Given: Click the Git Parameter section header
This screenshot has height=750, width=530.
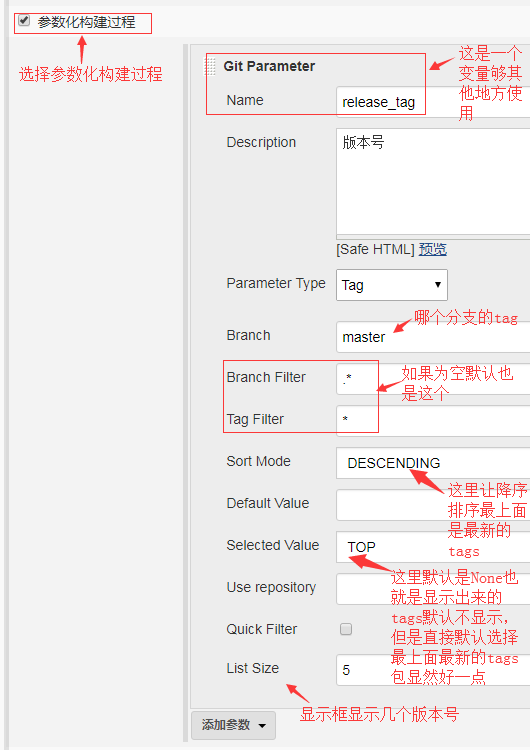Looking at the screenshot, I should 269,66.
